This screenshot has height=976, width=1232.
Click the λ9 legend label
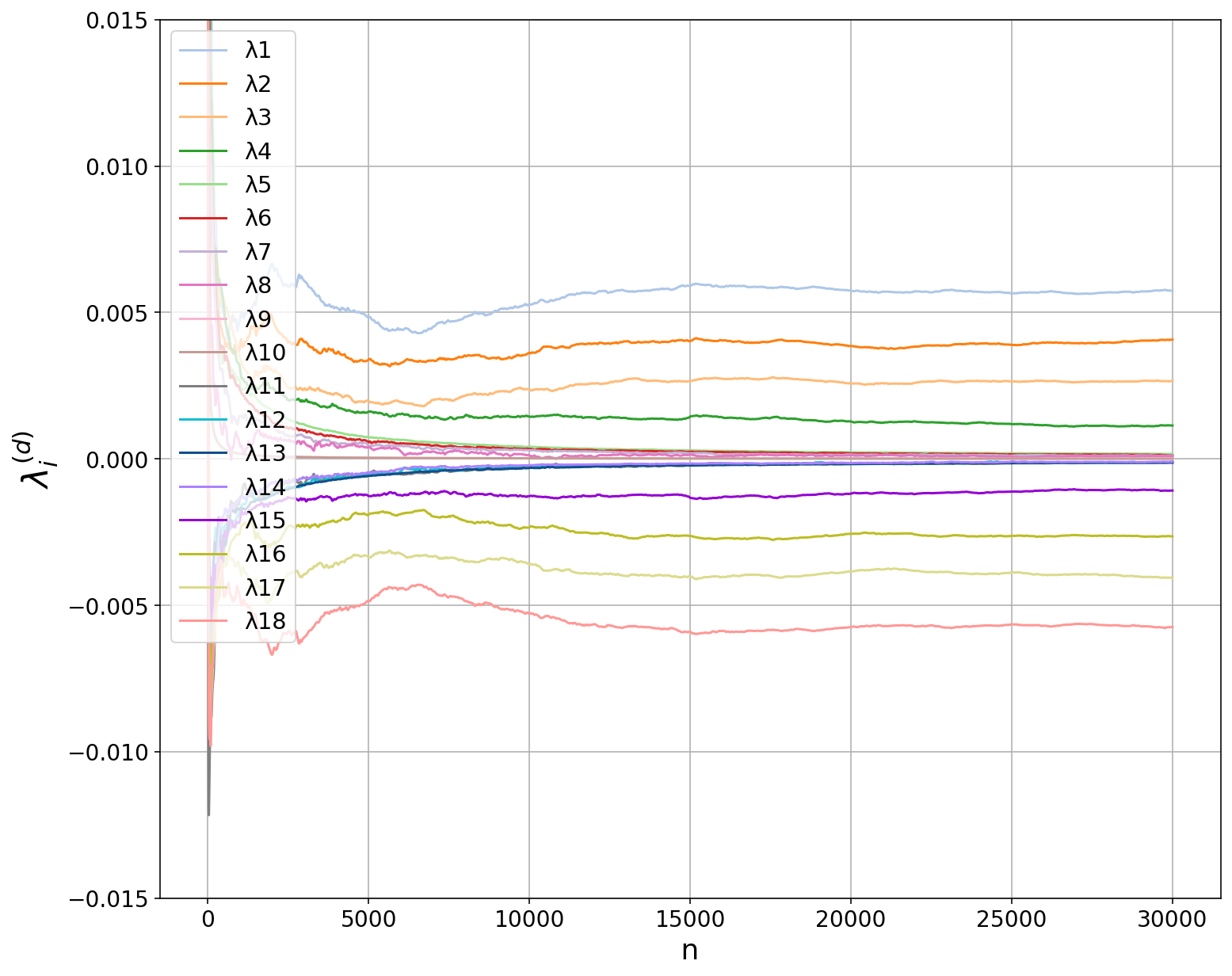(258, 318)
